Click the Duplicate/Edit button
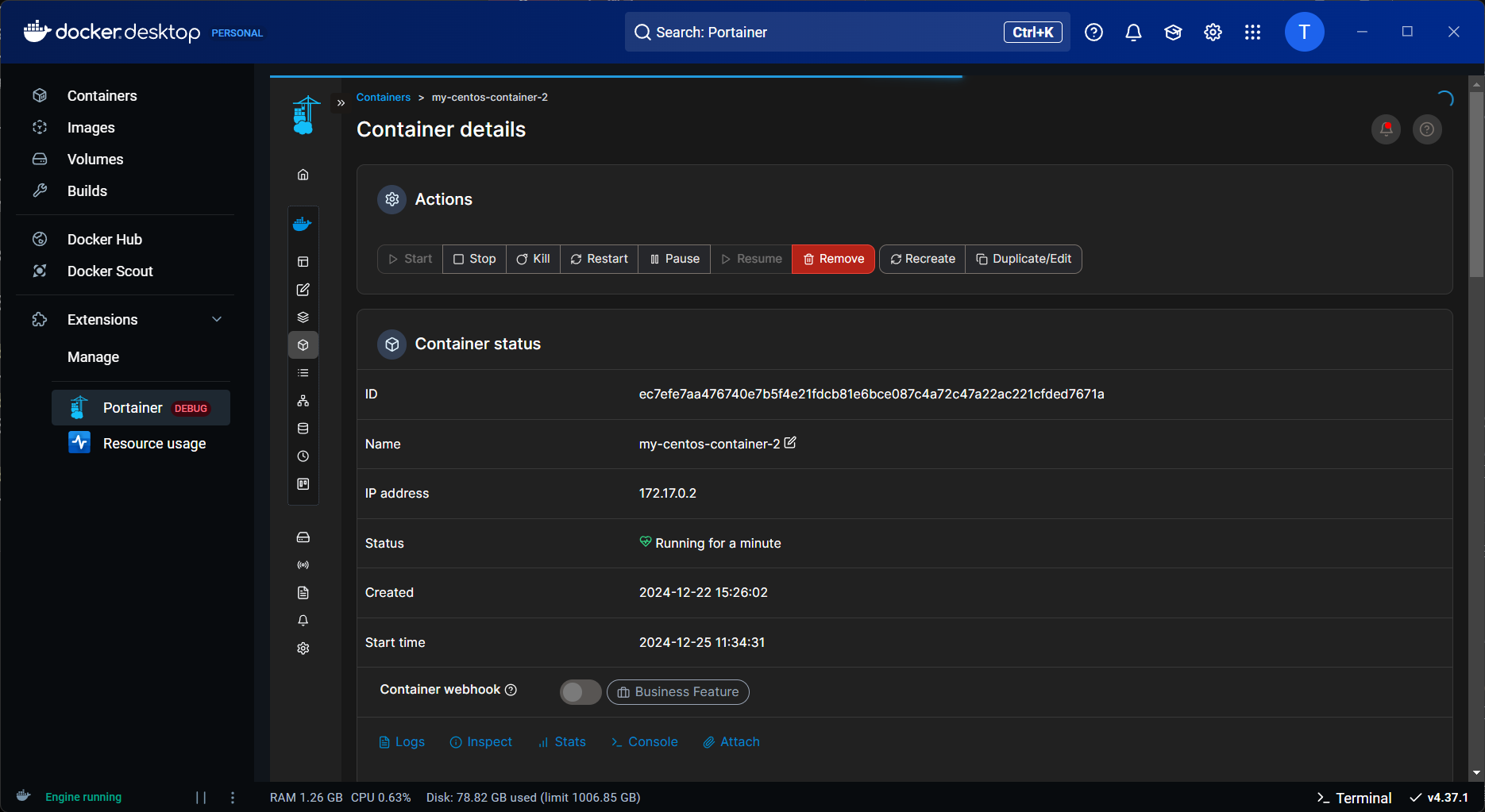1485x812 pixels. 1024,260
